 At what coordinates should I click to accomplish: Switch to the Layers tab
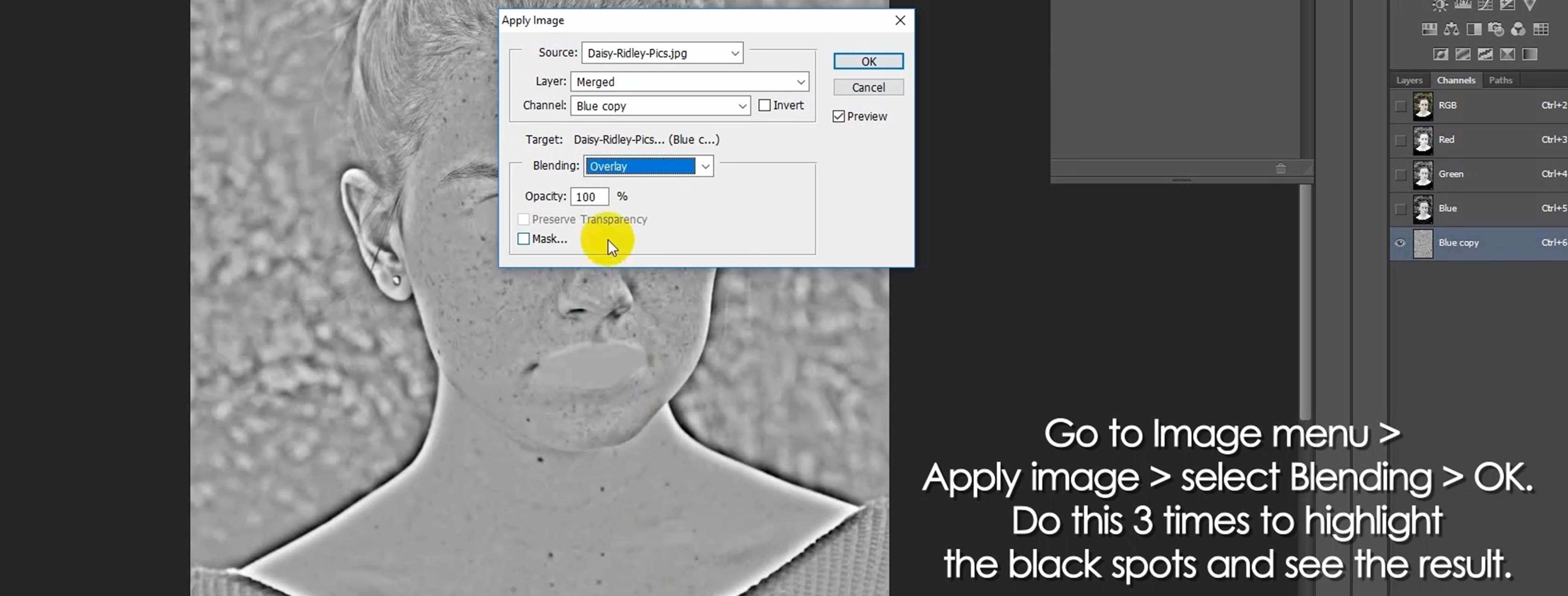point(1409,80)
